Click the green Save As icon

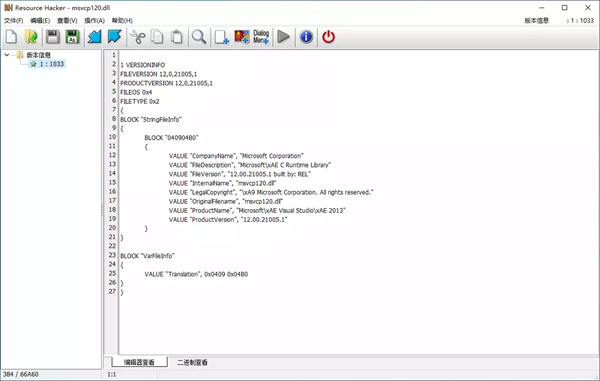(72, 37)
